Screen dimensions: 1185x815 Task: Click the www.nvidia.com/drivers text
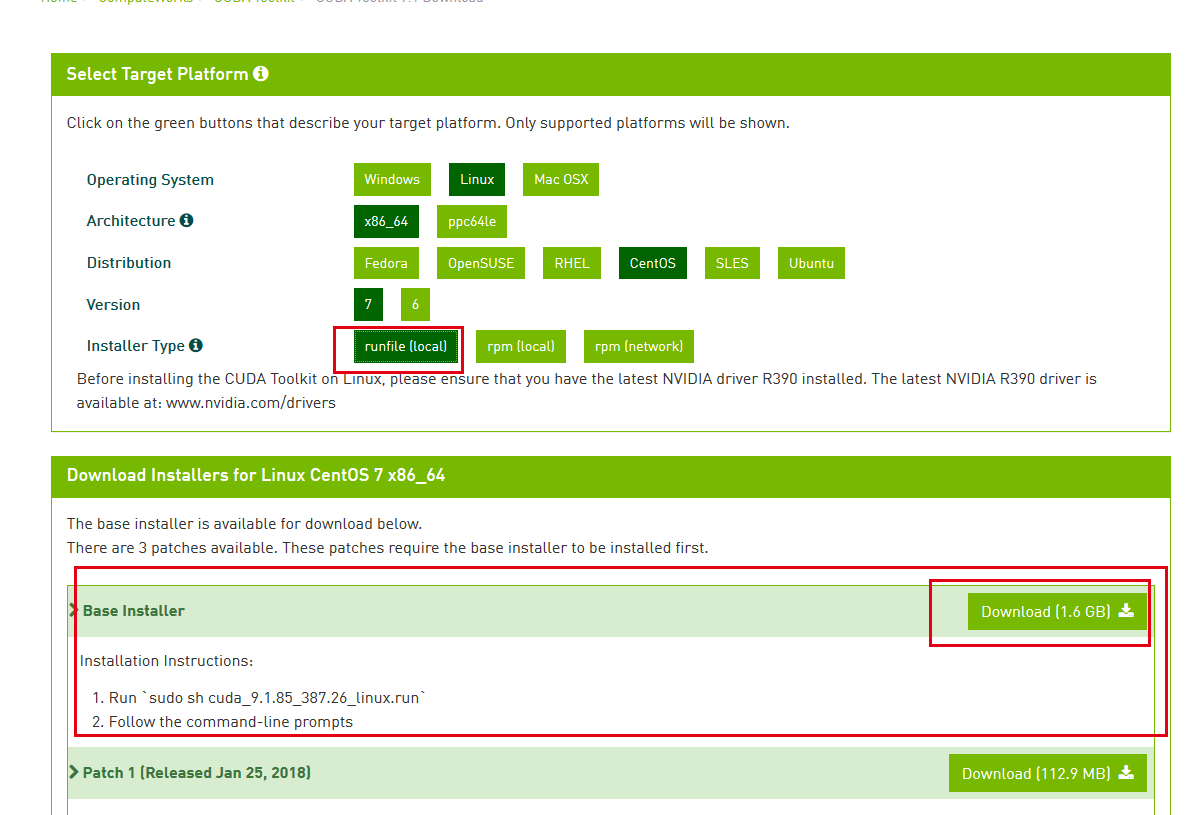coord(251,403)
